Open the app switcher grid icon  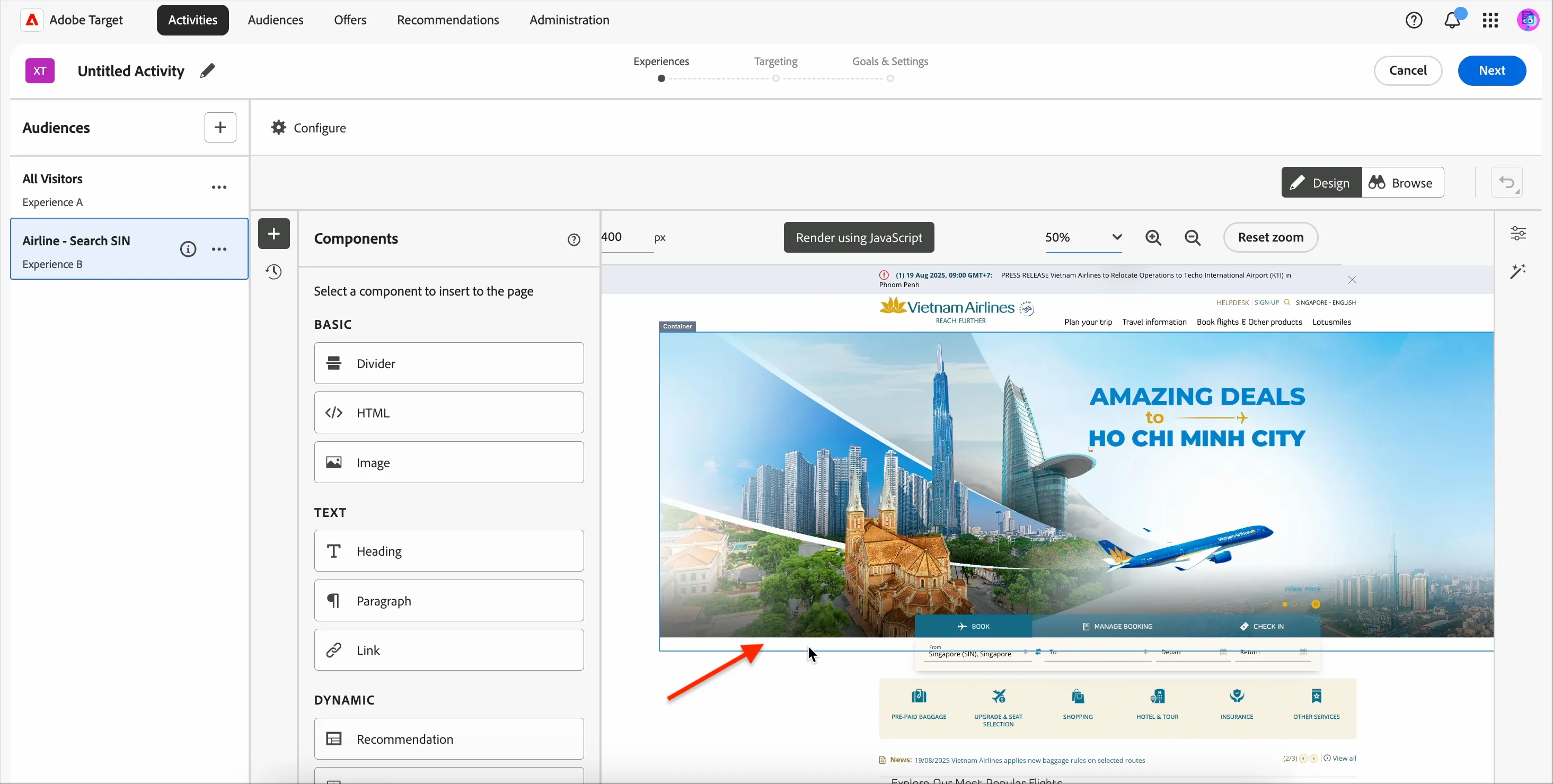[x=1490, y=21]
